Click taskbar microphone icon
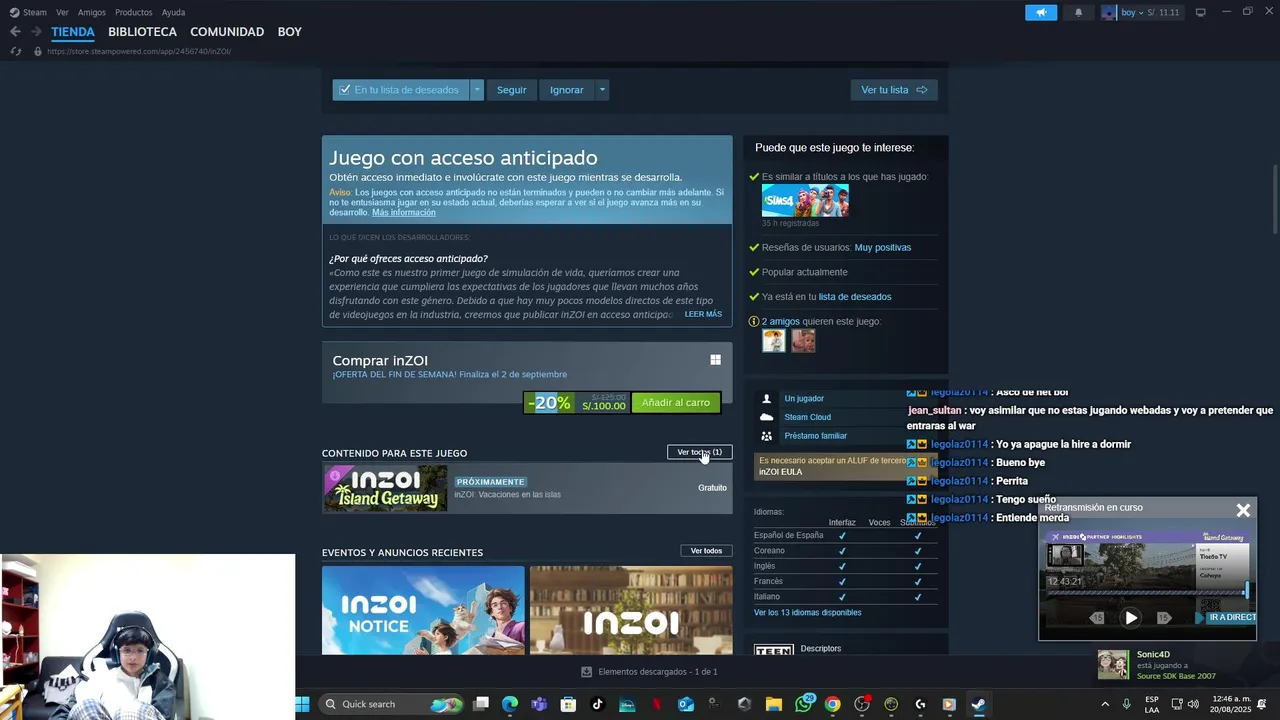 [x=1127, y=704]
